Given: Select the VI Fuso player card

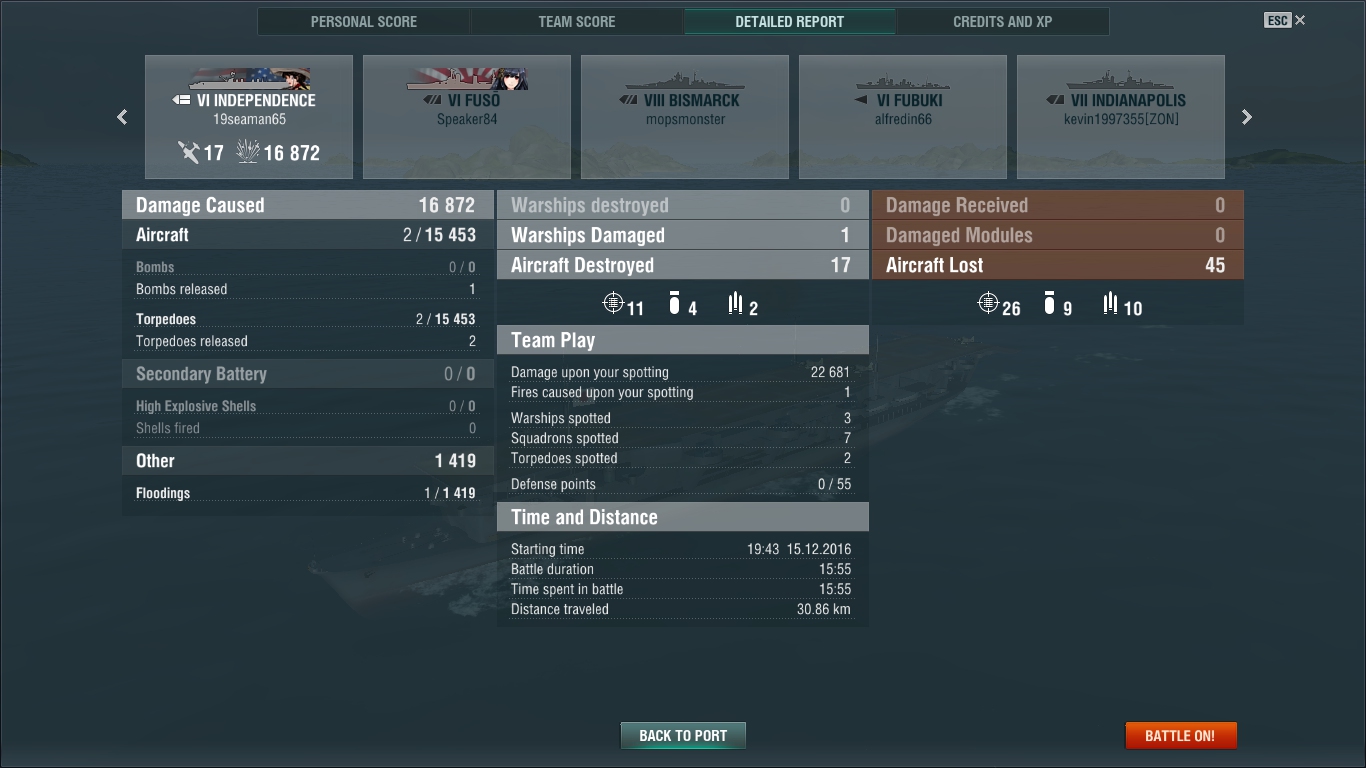Looking at the screenshot, I should pyautogui.click(x=467, y=117).
